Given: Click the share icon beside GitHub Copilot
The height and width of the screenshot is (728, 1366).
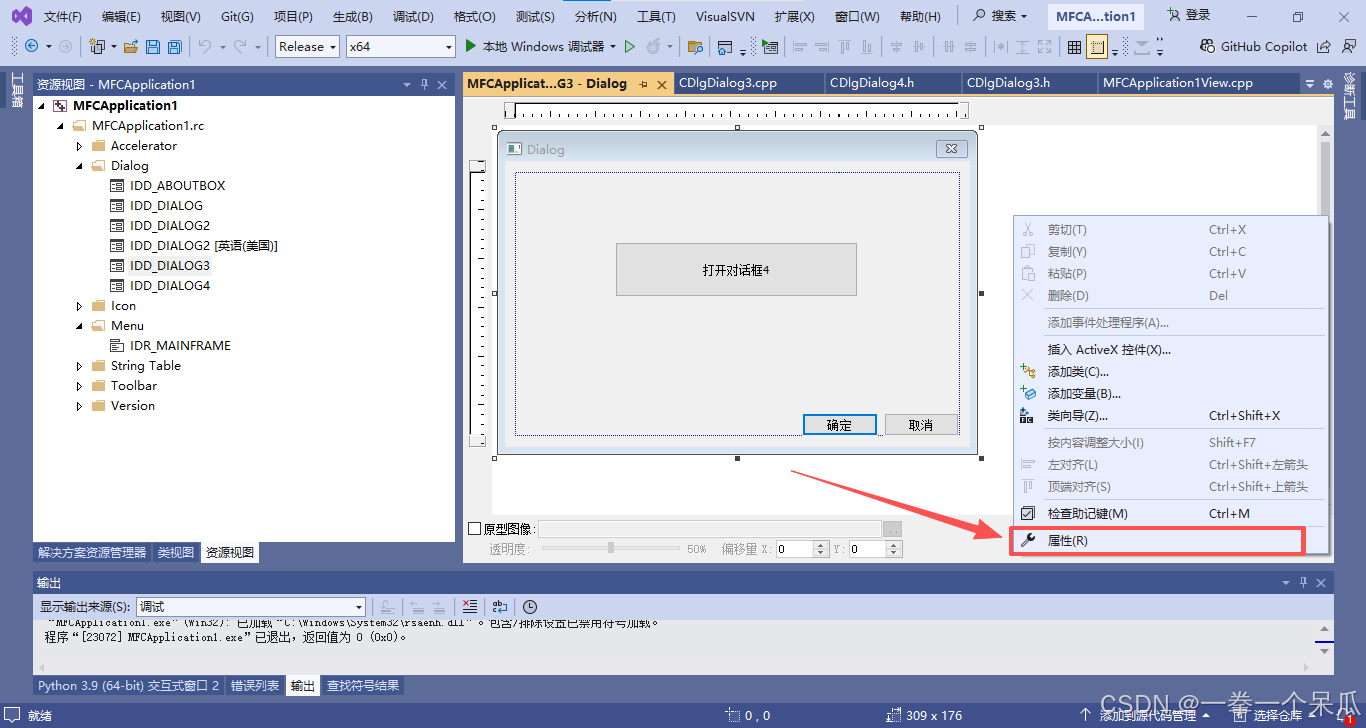Looking at the screenshot, I should point(1323,46).
